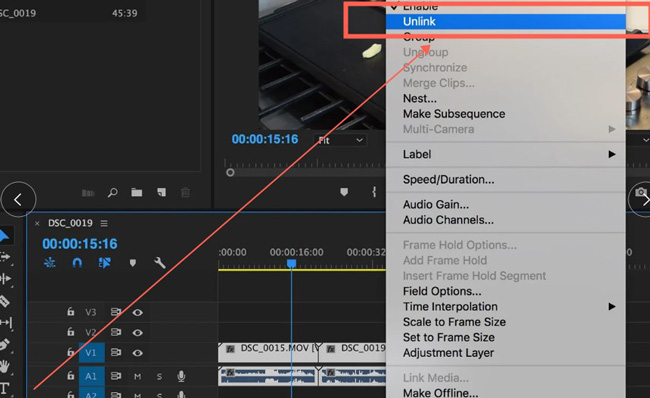The width and height of the screenshot is (650, 398).
Task: Toggle lock on V2 track
Action: pyautogui.click(x=70, y=332)
